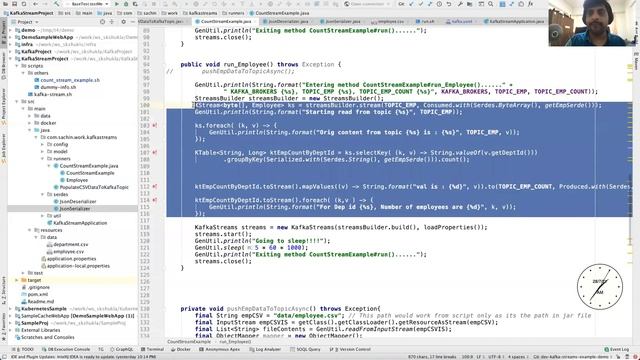Click the KafkaStreamProject breadcrumb
The width and height of the screenshot is (640, 360).
click(29, 13)
